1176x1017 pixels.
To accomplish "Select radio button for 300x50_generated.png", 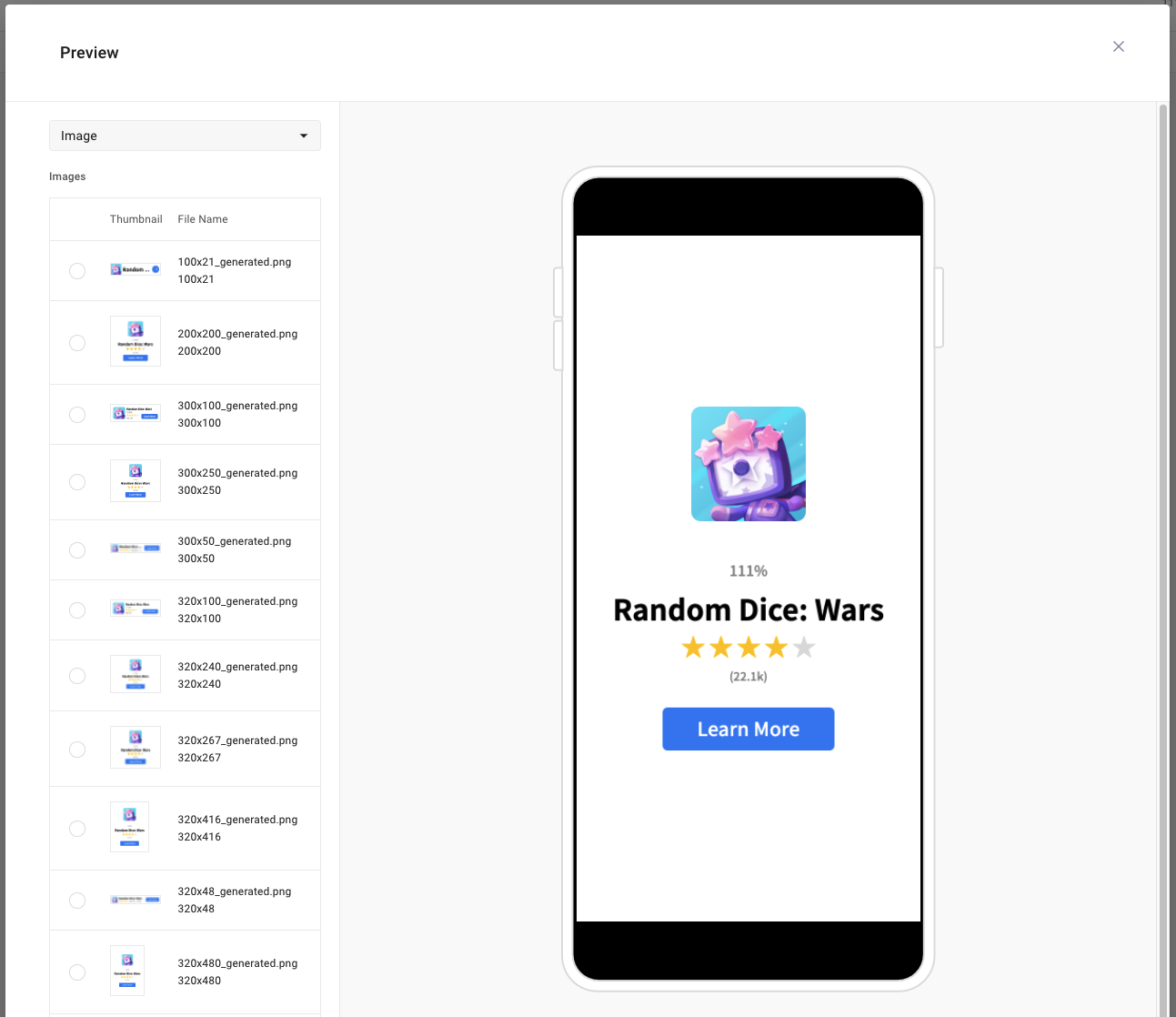I will (x=77, y=550).
